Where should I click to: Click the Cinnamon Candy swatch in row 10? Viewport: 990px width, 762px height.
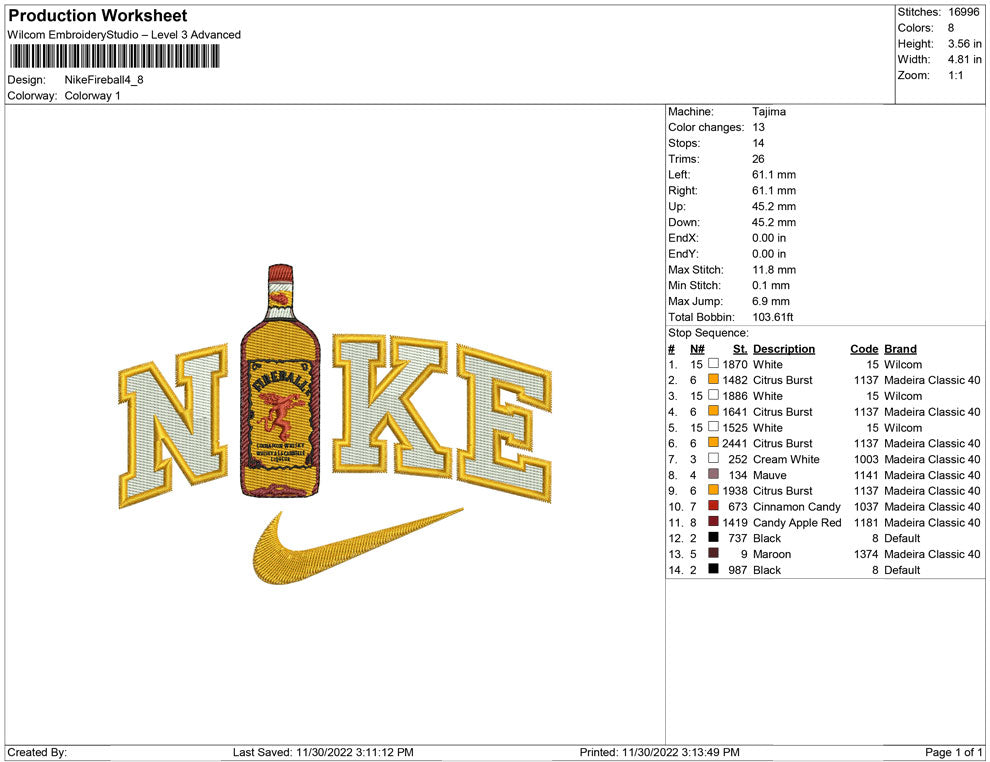click(713, 506)
